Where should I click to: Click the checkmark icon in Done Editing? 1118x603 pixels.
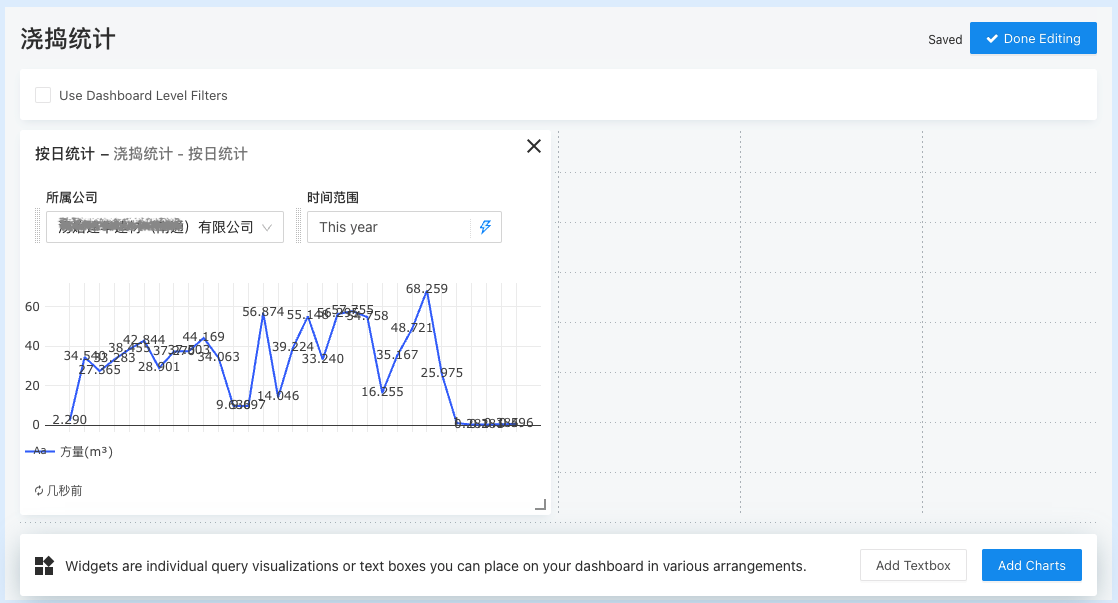[x=992, y=39]
